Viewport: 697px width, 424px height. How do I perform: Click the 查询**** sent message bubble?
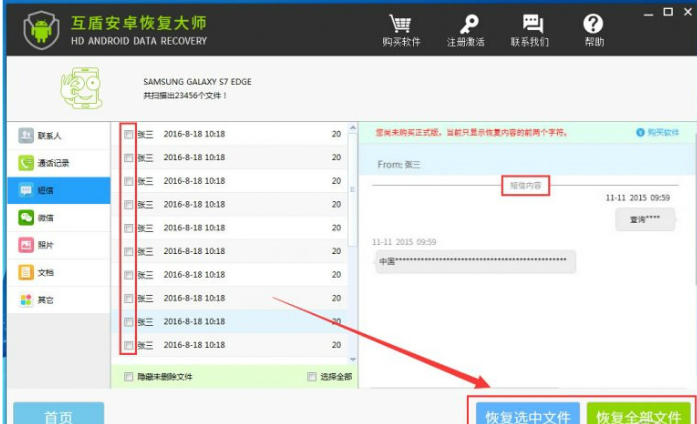tap(645, 219)
